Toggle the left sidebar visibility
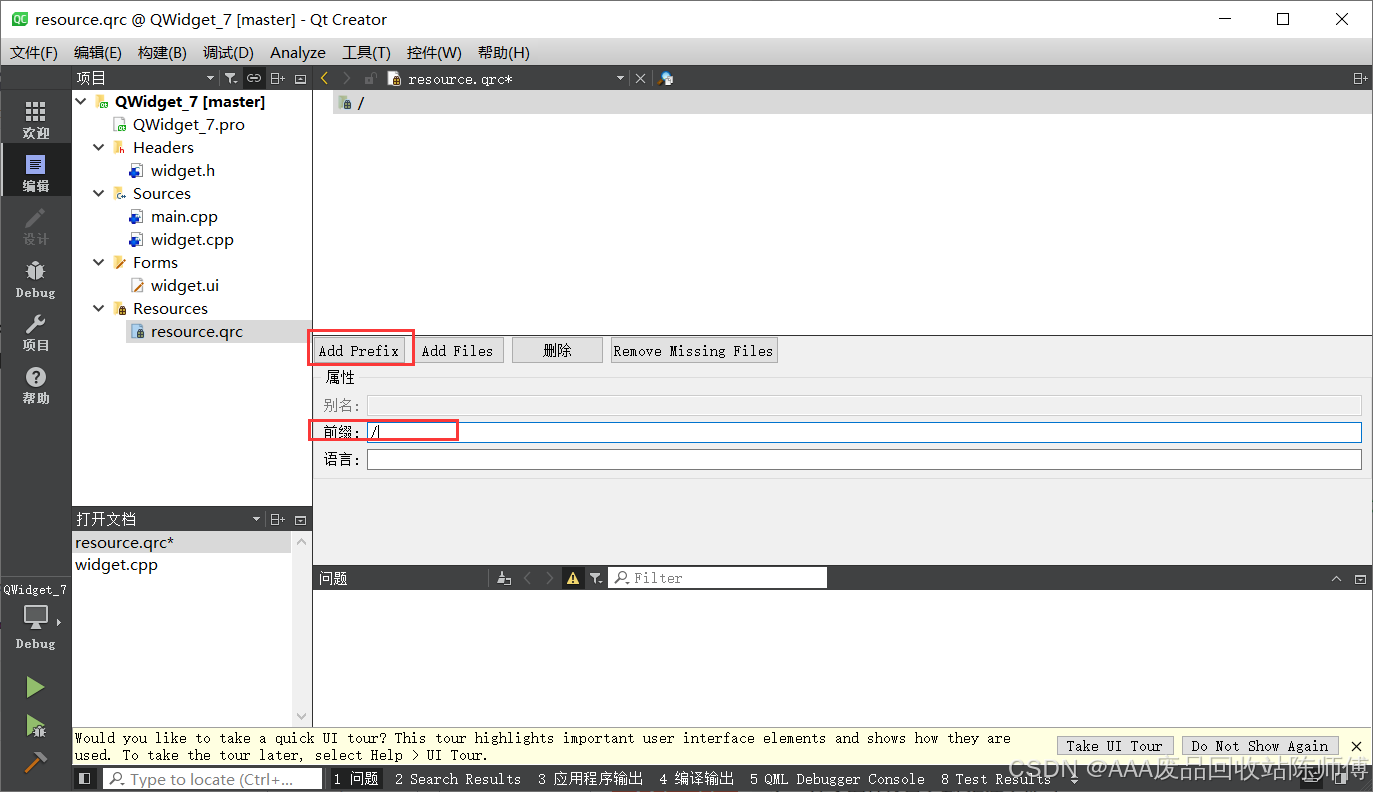1373x792 pixels. coord(85,778)
